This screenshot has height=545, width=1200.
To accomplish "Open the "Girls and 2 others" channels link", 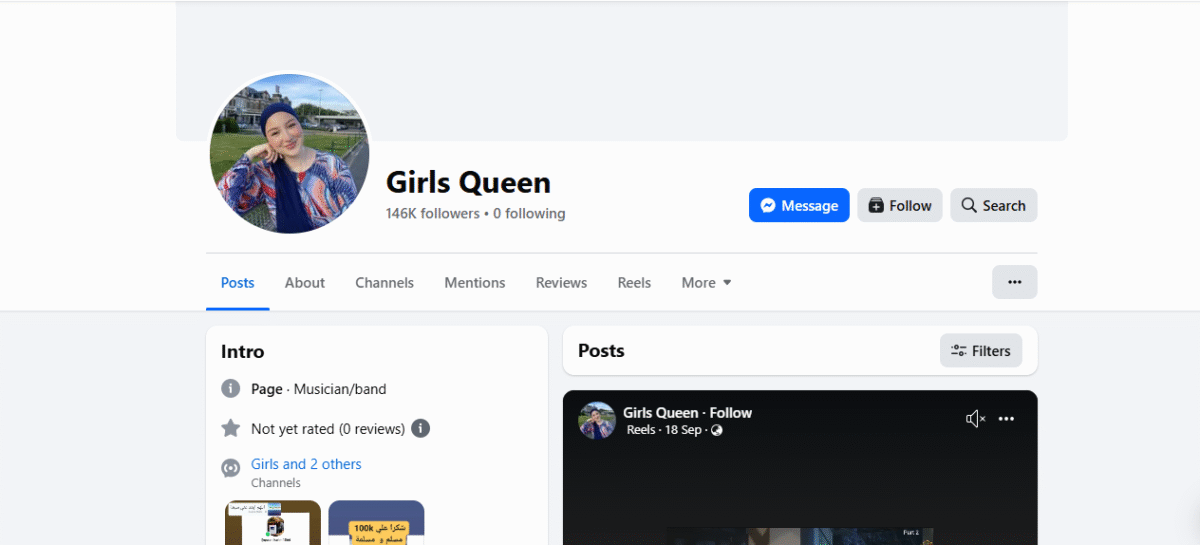I will [x=306, y=464].
